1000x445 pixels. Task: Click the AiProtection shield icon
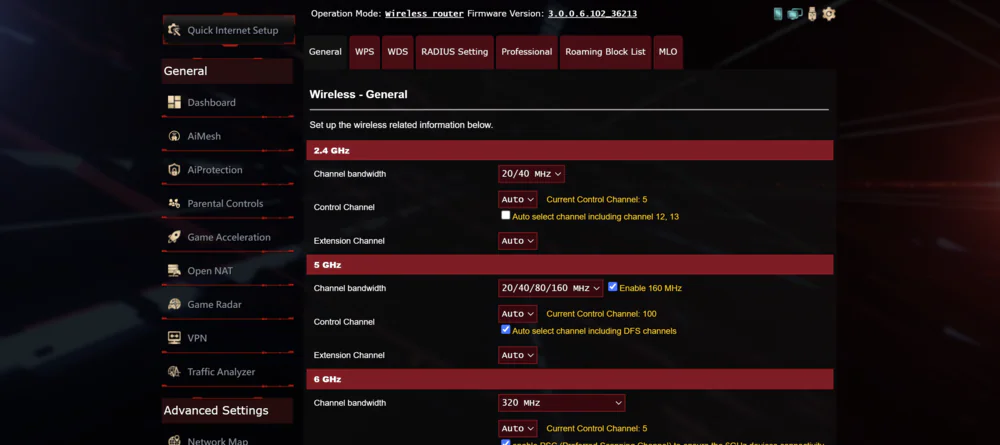pyautogui.click(x=174, y=170)
